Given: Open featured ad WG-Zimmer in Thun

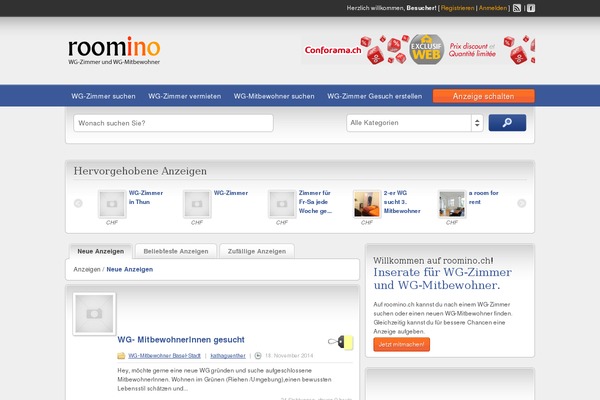Looking at the screenshot, I should pyautogui.click(x=146, y=198).
